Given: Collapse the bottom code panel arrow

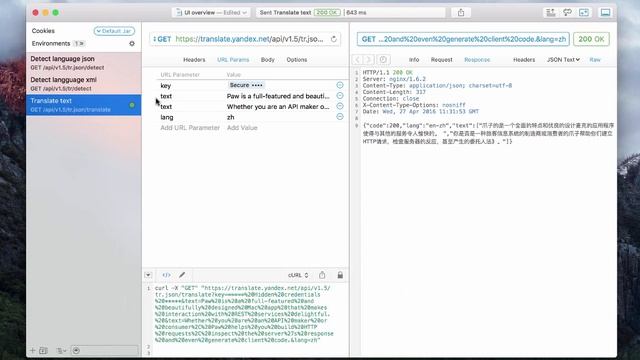Looking at the screenshot, I should (x=148, y=275).
